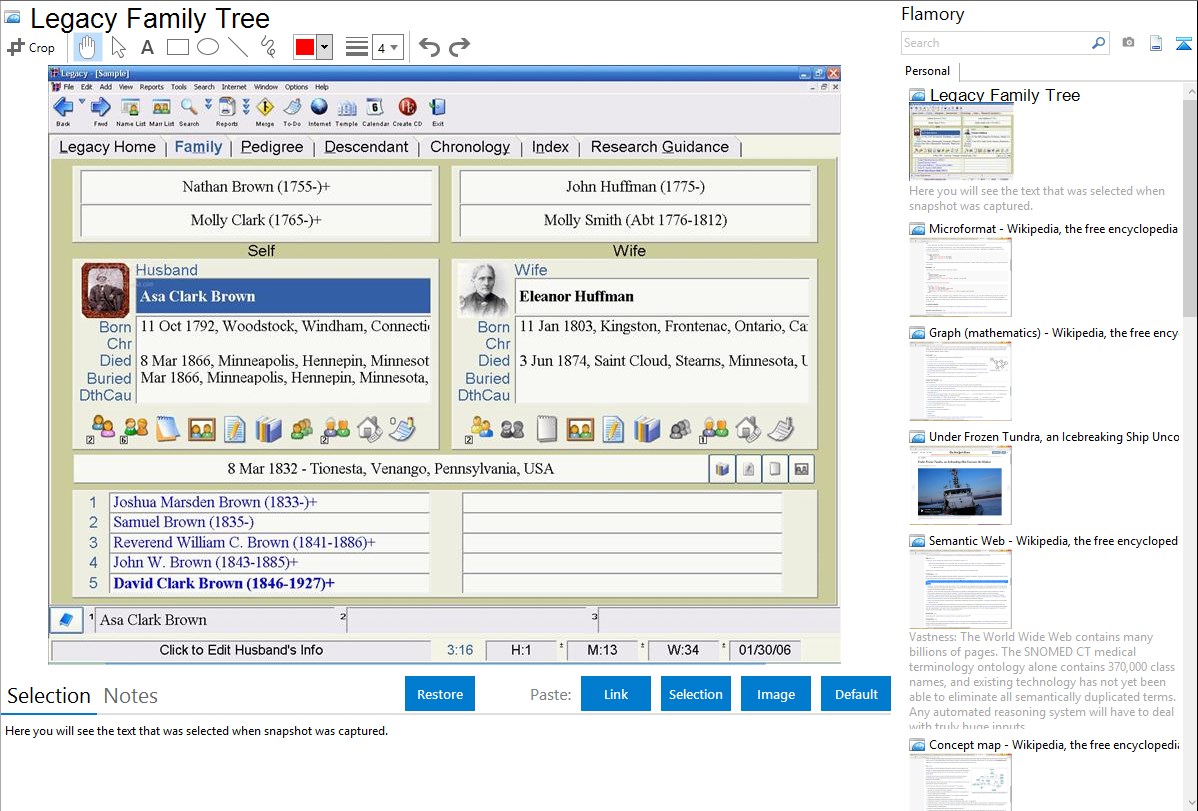Open Graph (mathematics) Wikipedia snapshot title
The width and height of the screenshot is (1198, 811).
pos(1053,333)
